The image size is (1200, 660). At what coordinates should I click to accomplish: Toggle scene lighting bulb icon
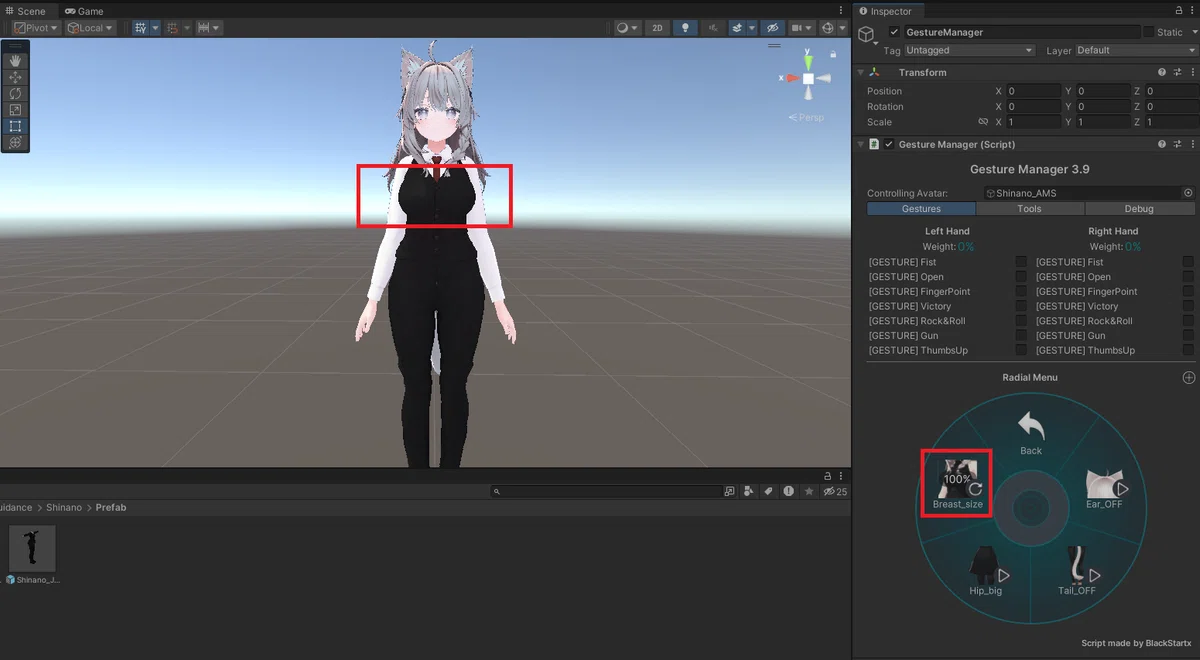click(685, 28)
